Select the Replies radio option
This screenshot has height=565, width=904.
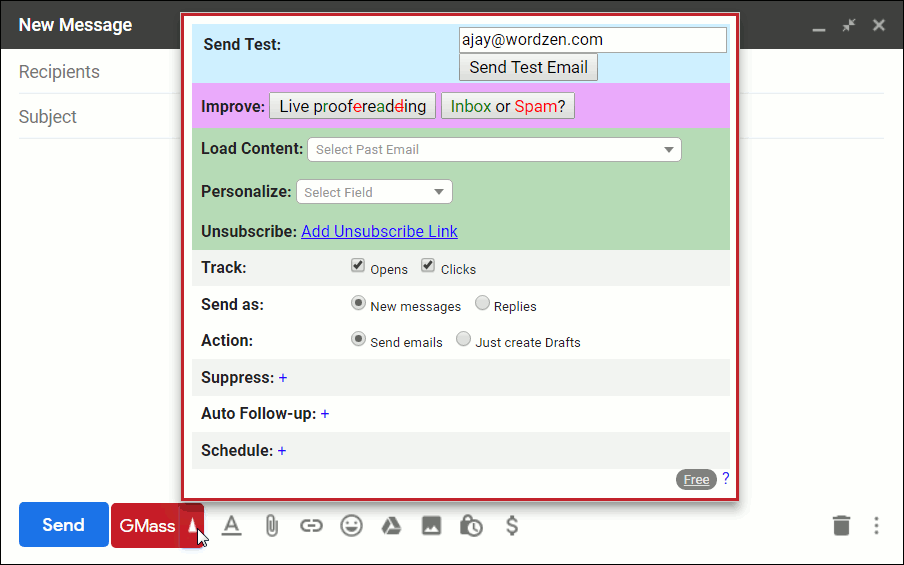482,304
